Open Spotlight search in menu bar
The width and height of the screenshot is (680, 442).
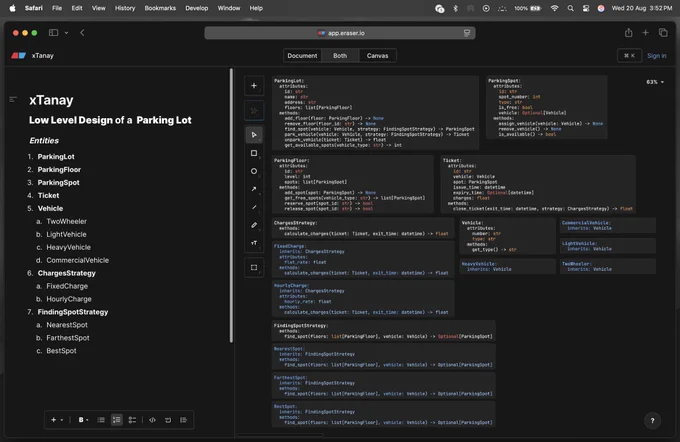pyautogui.click(x=570, y=8)
